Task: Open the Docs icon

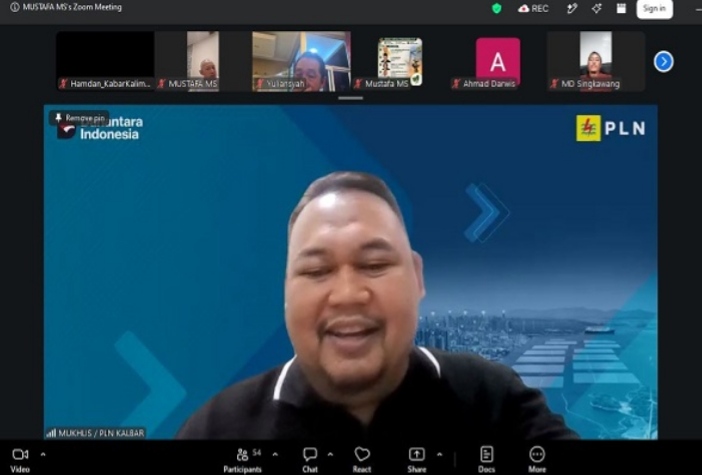Action: point(486,454)
